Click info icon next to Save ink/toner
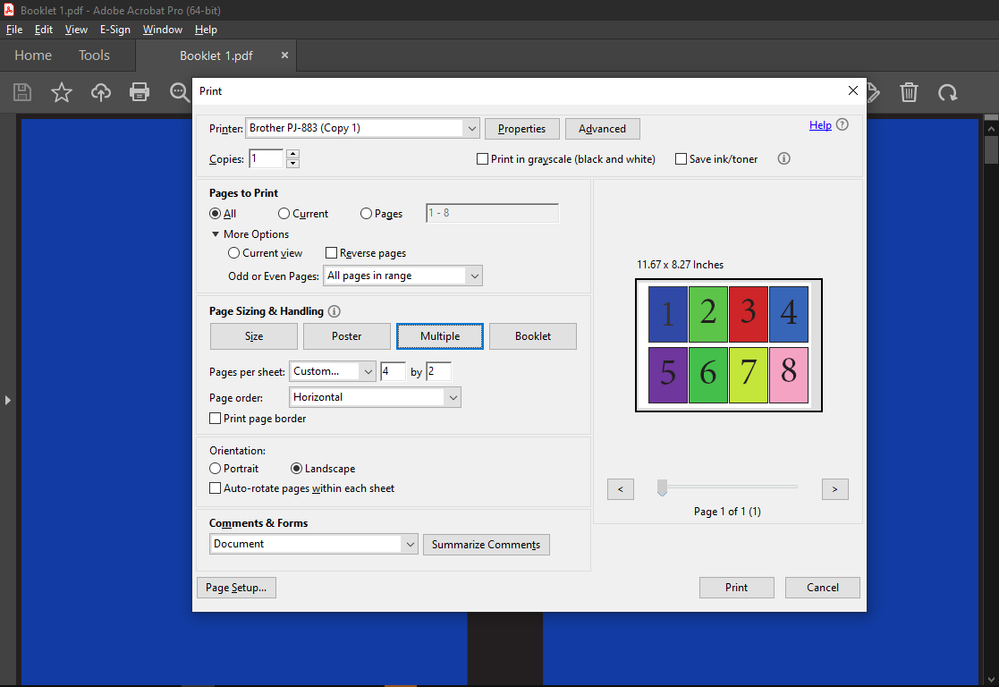The height and width of the screenshot is (687, 999). click(784, 159)
